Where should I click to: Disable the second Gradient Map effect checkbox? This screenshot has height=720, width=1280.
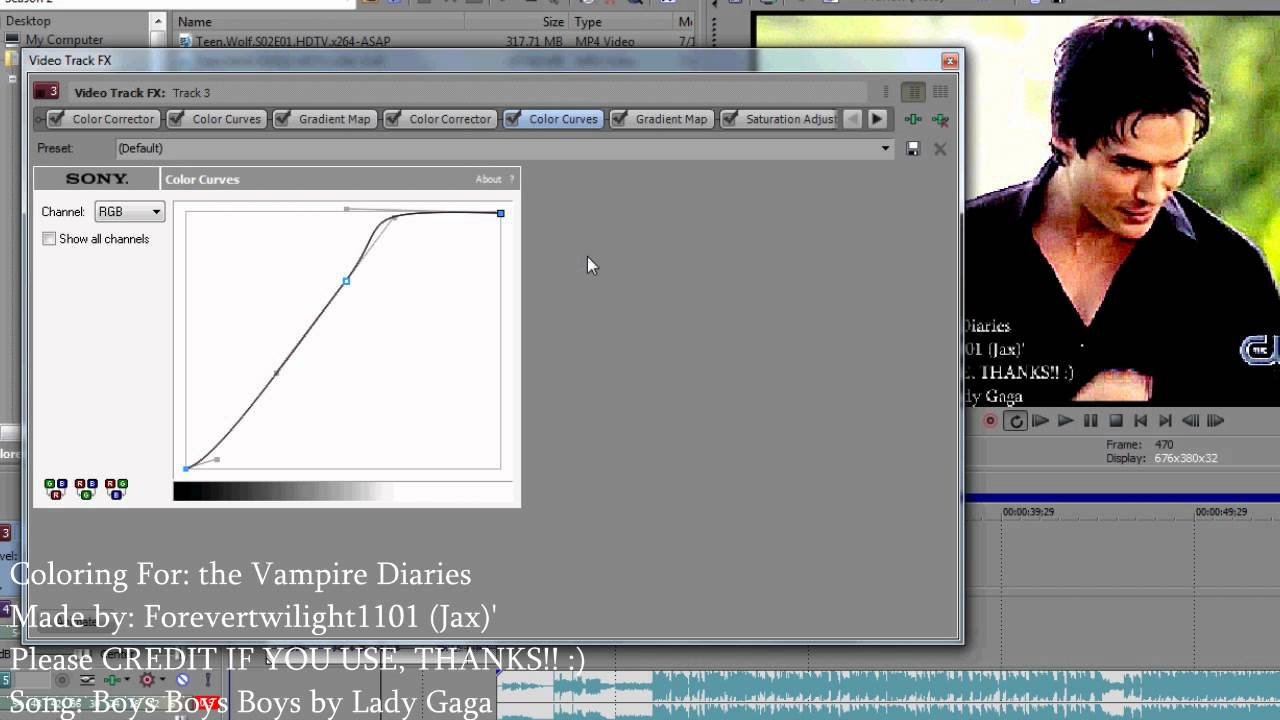[x=620, y=119]
